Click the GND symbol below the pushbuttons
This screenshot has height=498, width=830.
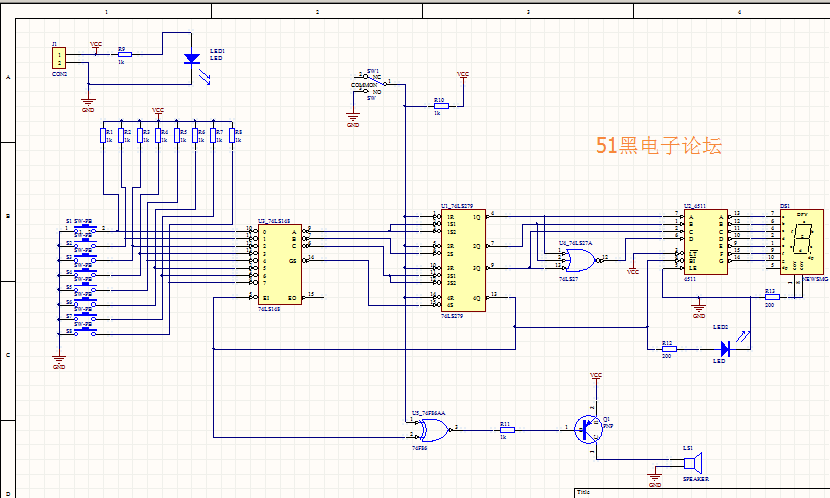59,361
